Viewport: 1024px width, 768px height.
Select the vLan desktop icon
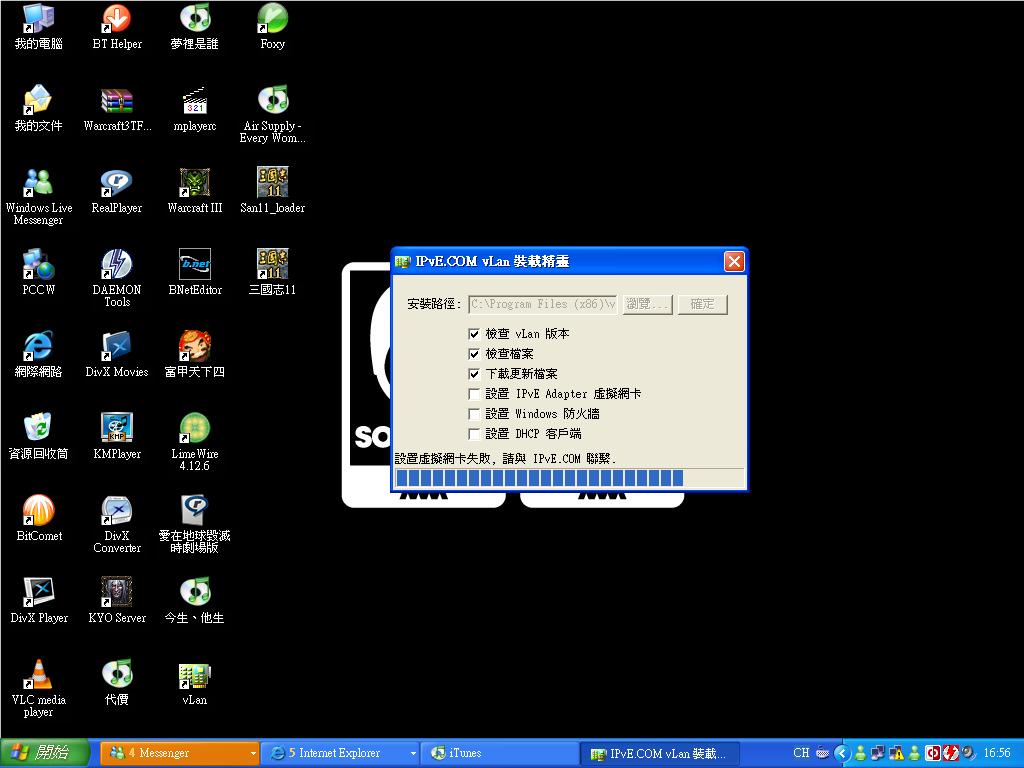pyautogui.click(x=194, y=676)
